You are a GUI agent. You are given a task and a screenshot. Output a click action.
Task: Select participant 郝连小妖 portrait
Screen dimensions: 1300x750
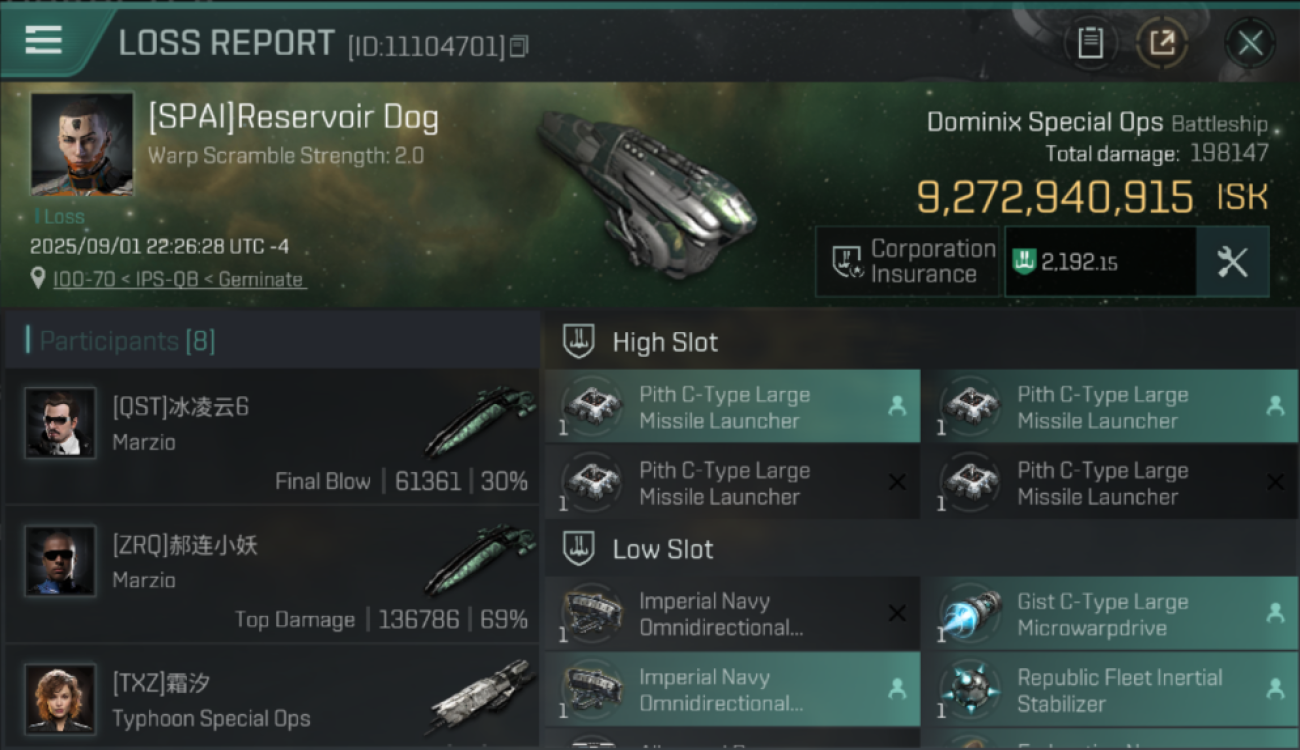(x=60, y=561)
